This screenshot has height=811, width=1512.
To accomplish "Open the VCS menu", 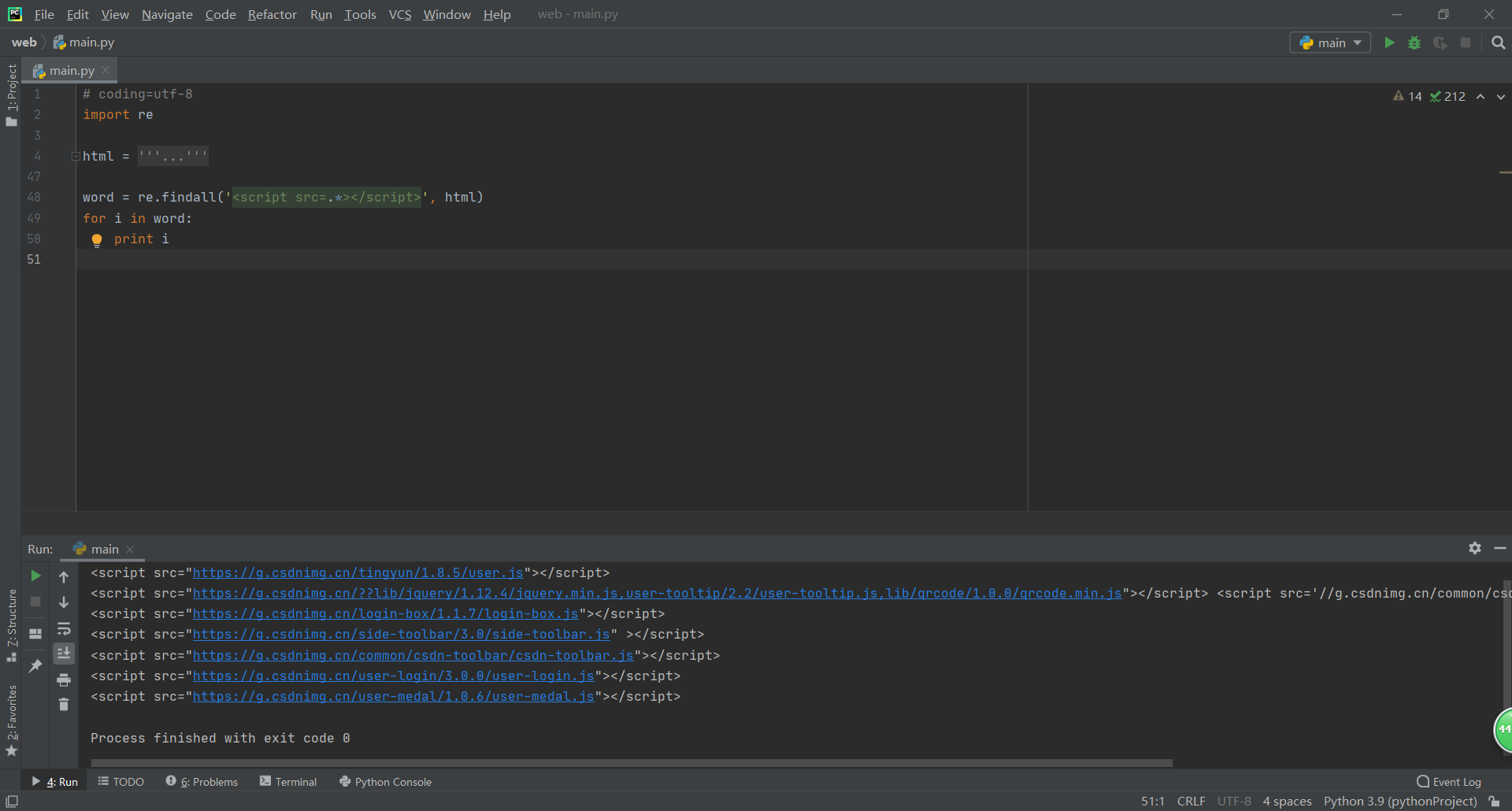I will click(400, 14).
